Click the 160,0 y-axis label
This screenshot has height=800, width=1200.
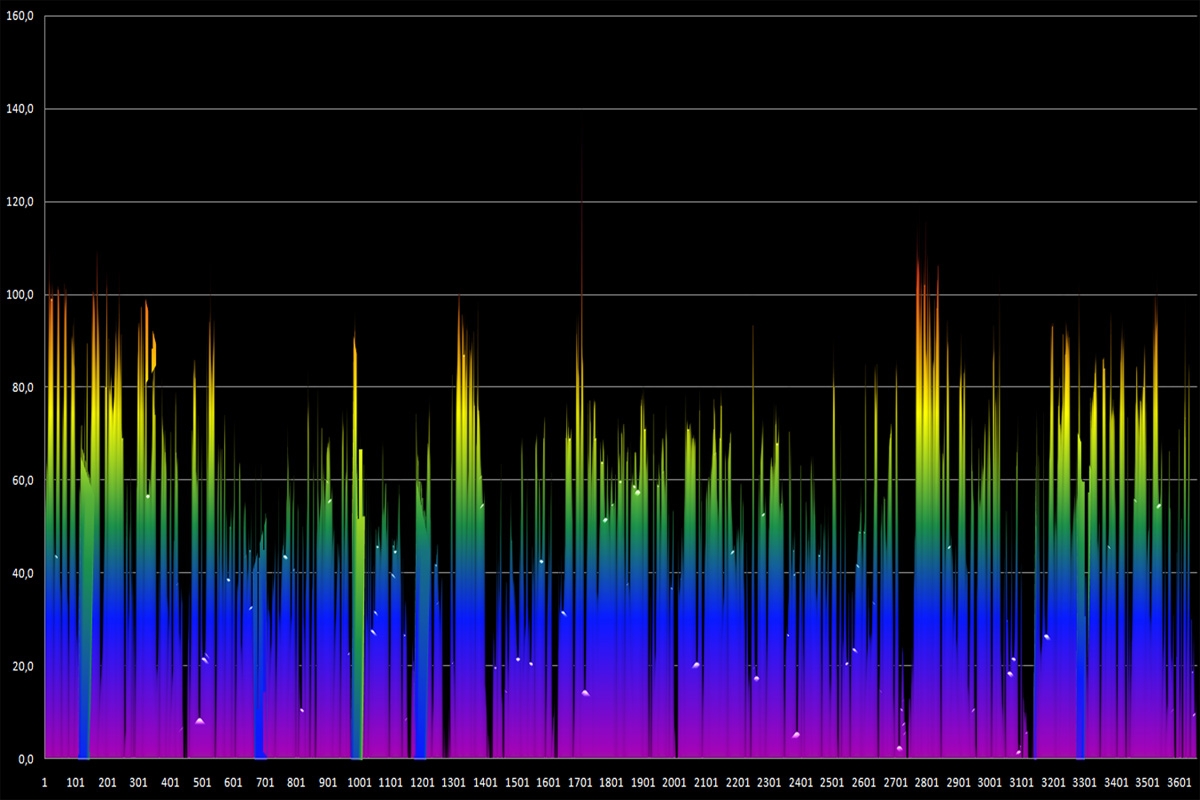pyautogui.click(x=22, y=16)
